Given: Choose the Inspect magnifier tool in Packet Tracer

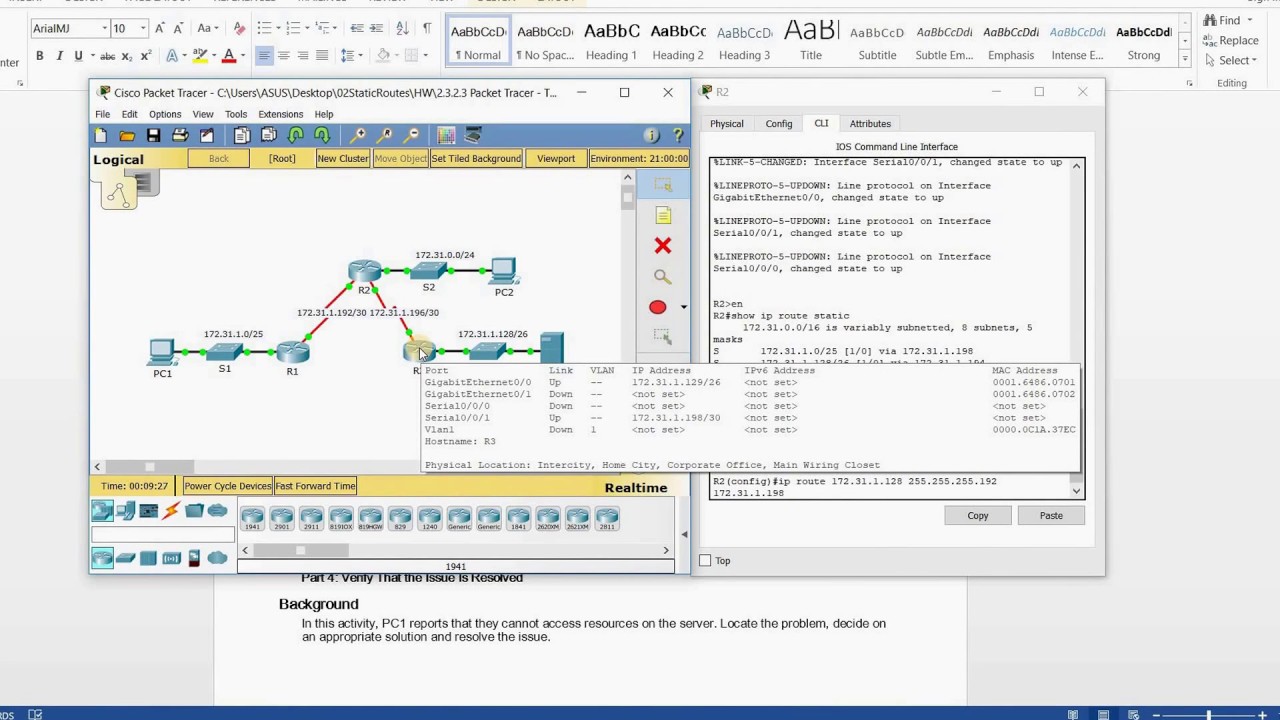Looking at the screenshot, I should (x=662, y=277).
